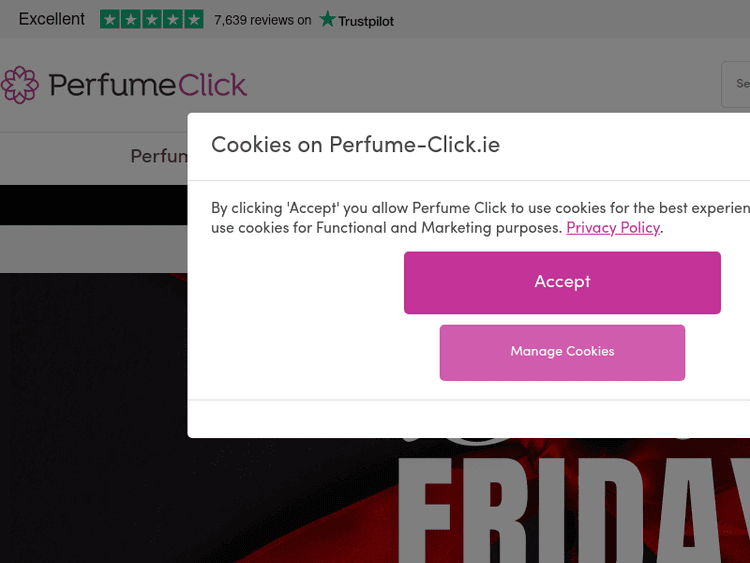Viewport: 750px width, 563px height.
Task: Click the fourth green rating star
Action: 172,19
